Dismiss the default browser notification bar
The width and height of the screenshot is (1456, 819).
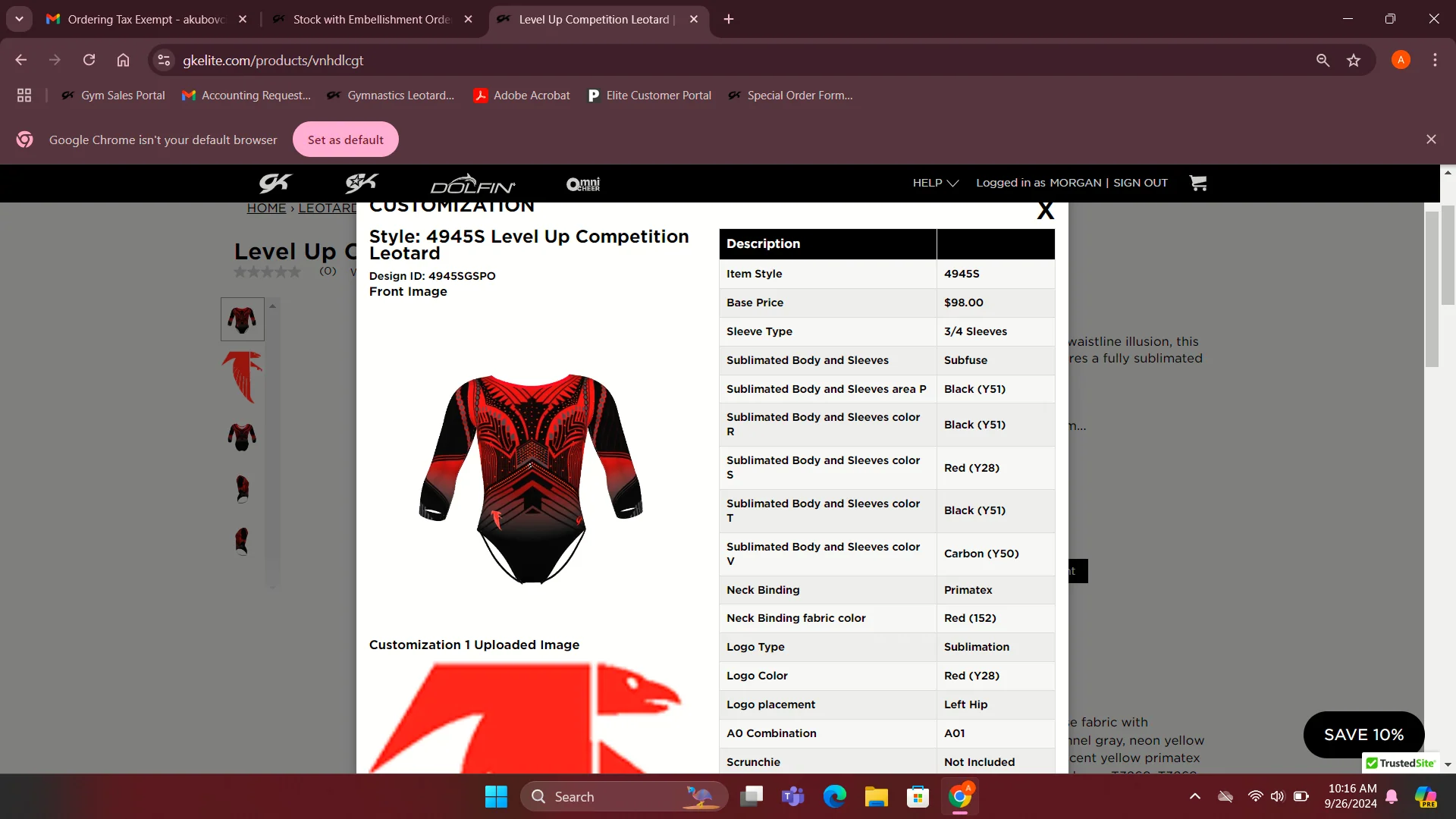coord(1431,140)
